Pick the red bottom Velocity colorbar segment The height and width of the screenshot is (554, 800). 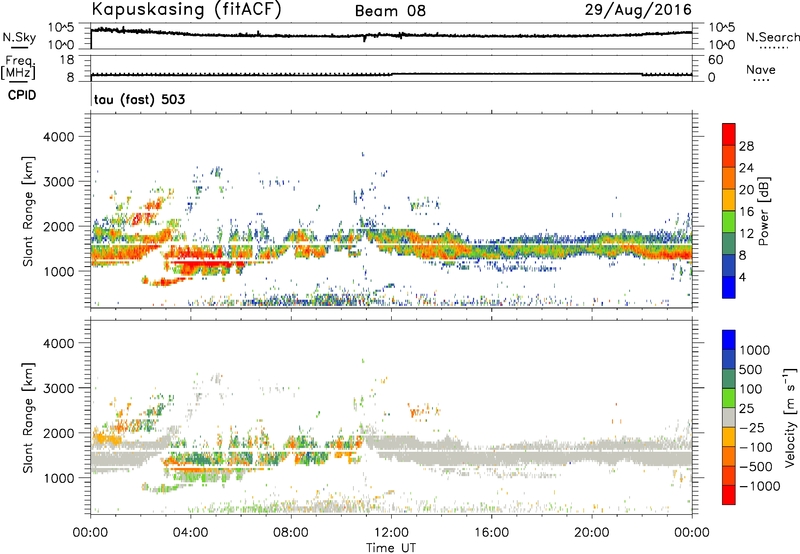729,495
